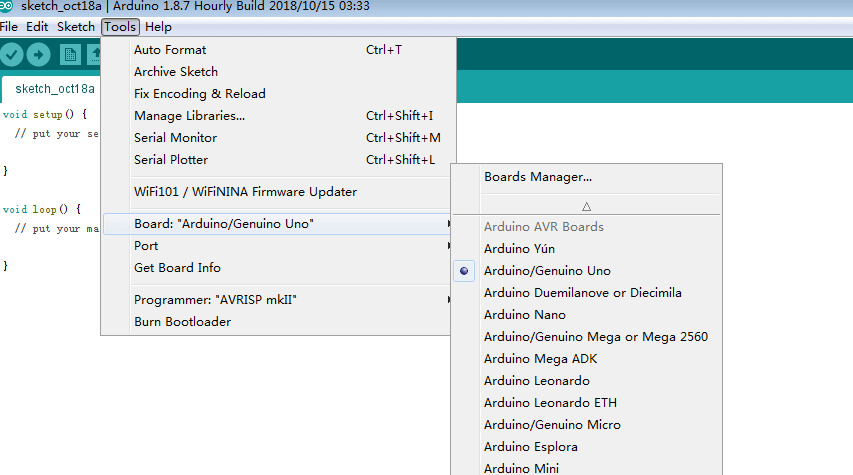Viewport: 853px width, 475px height.
Task: Expand the Board submenu arrow
Action: tap(448, 224)
